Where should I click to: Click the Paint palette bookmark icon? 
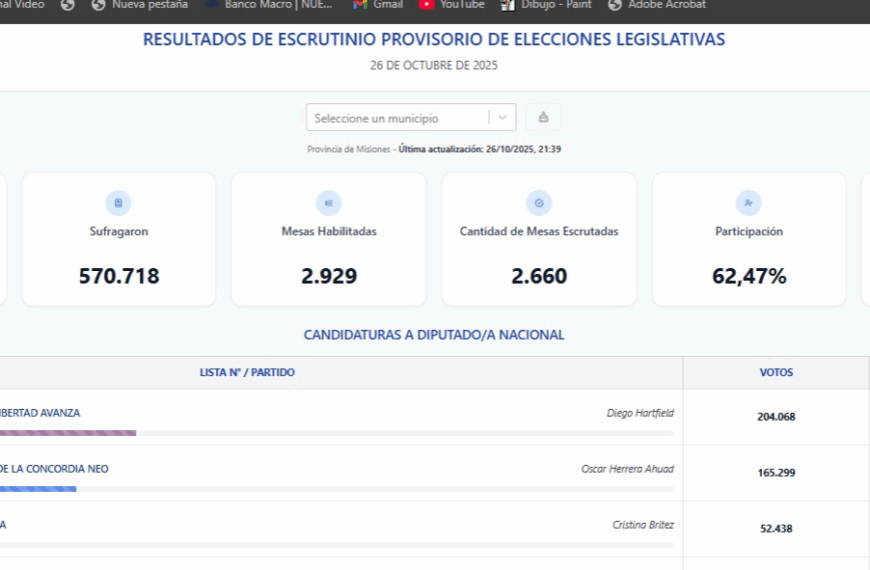coord(508,6)
